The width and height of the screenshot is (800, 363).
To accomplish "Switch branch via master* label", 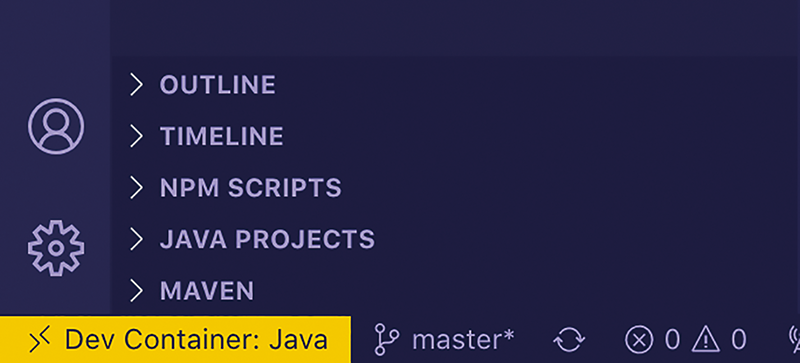I will 464,340.
